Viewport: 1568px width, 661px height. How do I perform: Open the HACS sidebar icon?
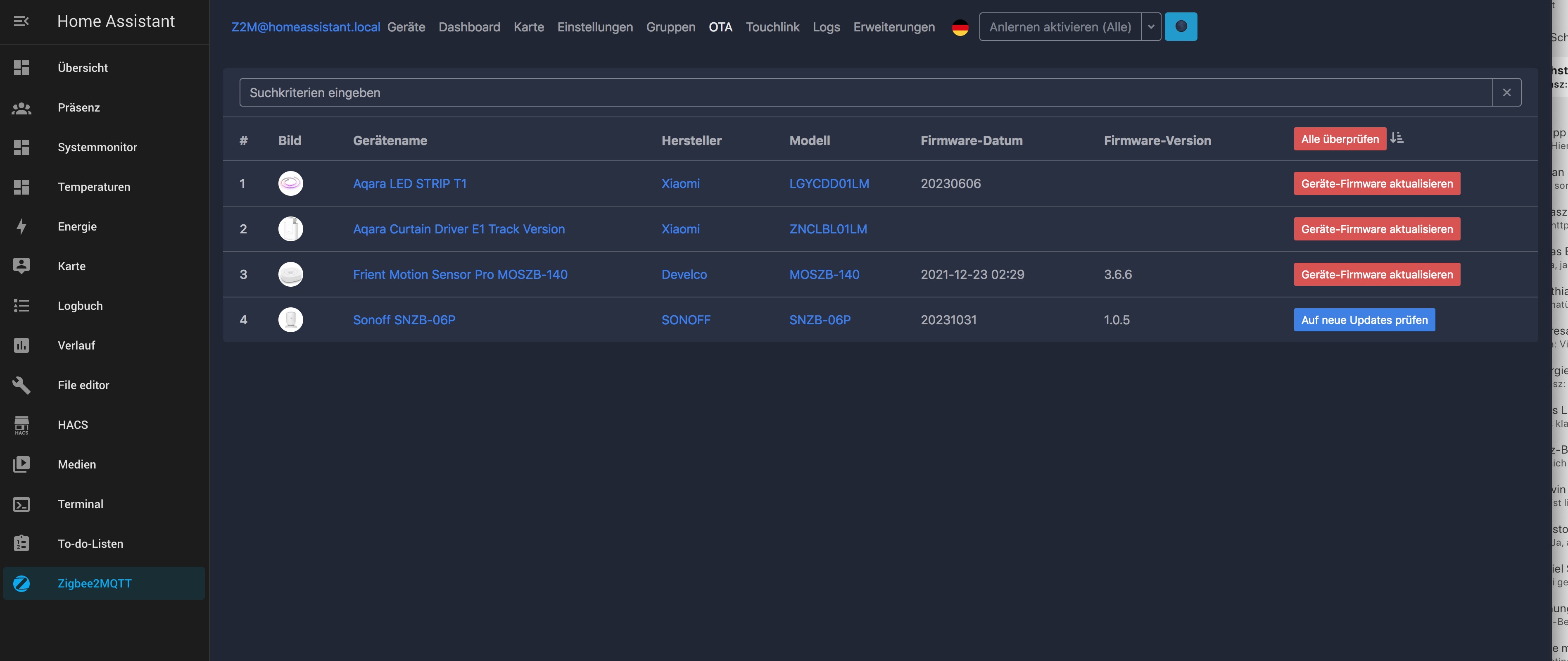tap(21, 425)
